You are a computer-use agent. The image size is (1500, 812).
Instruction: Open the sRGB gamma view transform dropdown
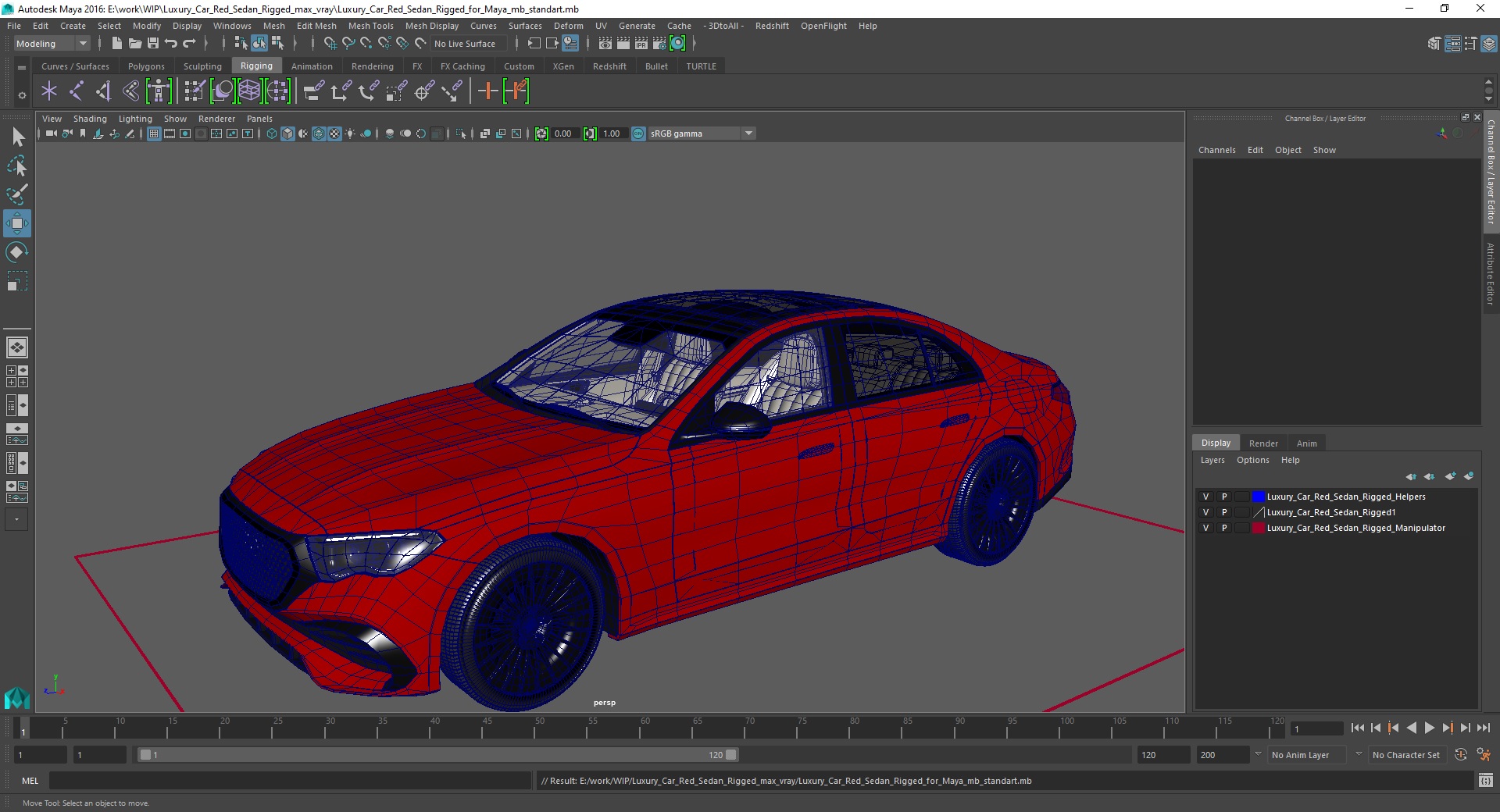click(x=702, y=134)
